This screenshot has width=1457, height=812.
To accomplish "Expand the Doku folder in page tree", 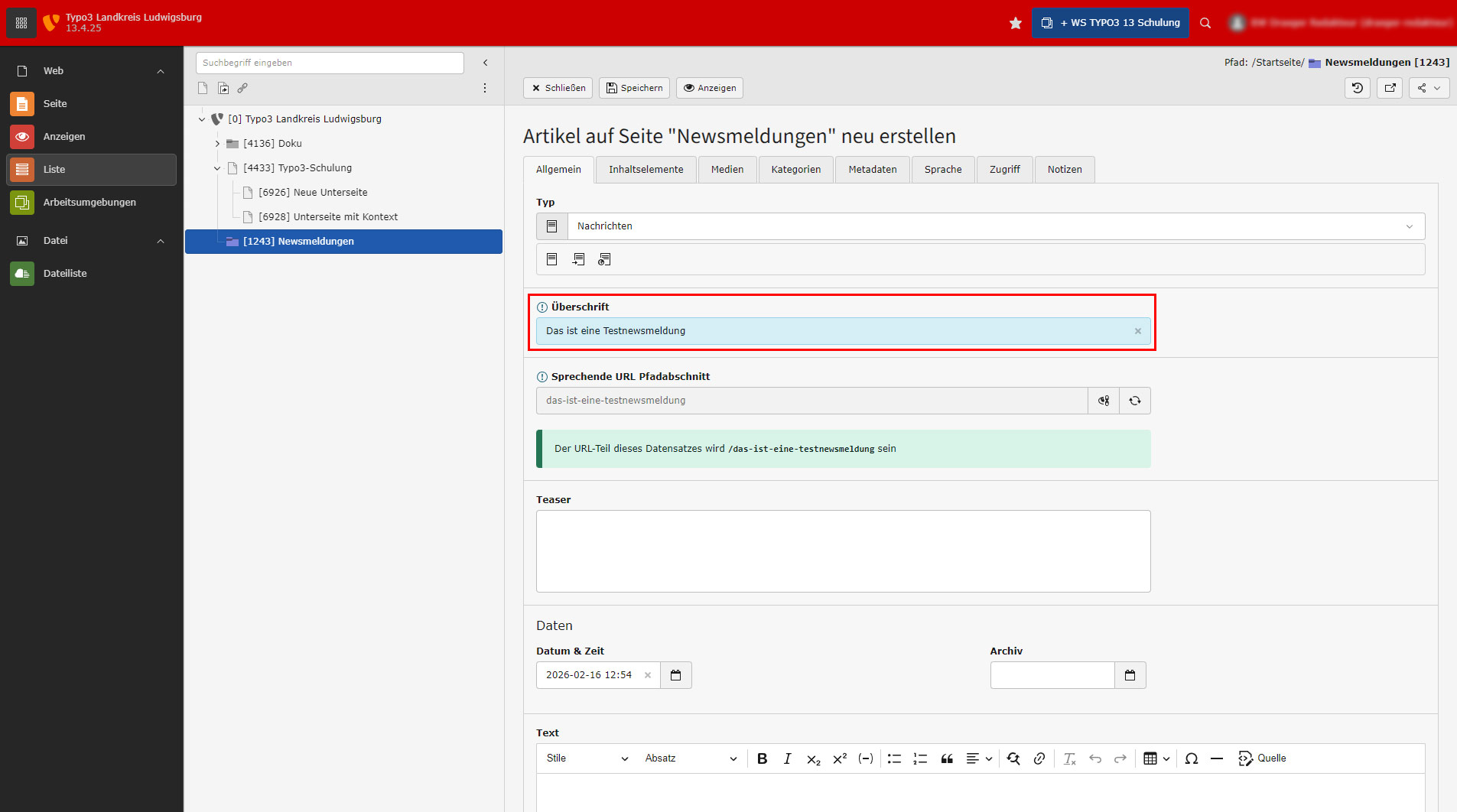I will [x=217, y=144].
